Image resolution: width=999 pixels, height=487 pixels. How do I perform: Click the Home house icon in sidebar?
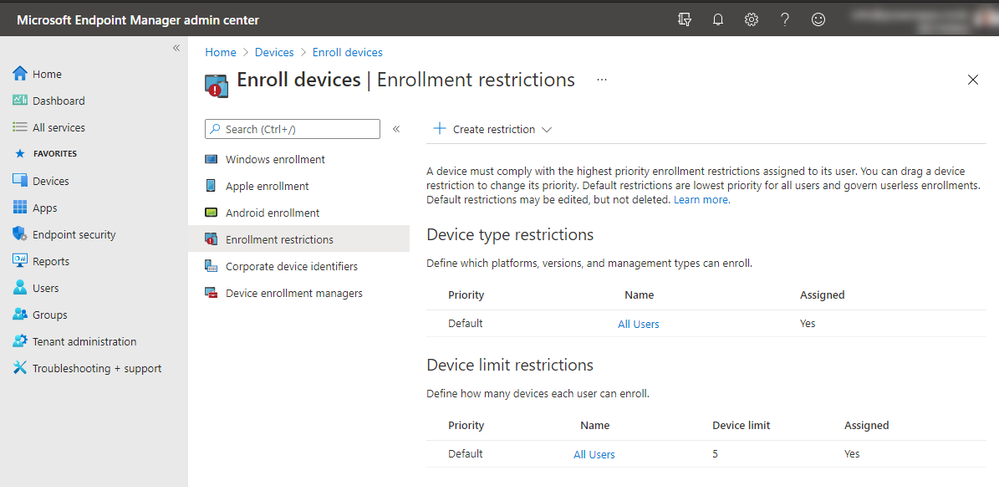point(20,73)
